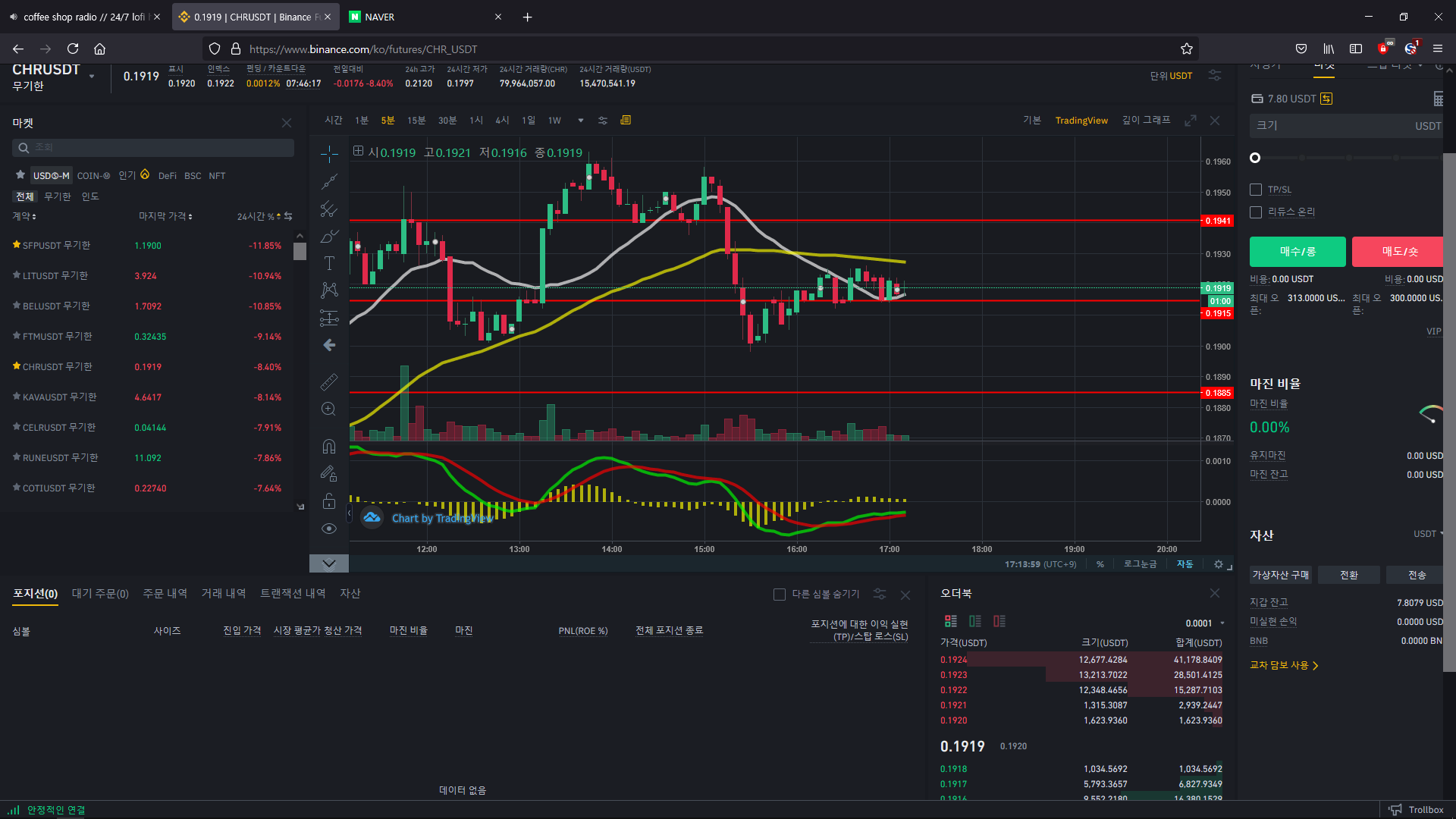Enable the TP/SL checkbox
The image size is (1456, 819).
(1256, 190)
